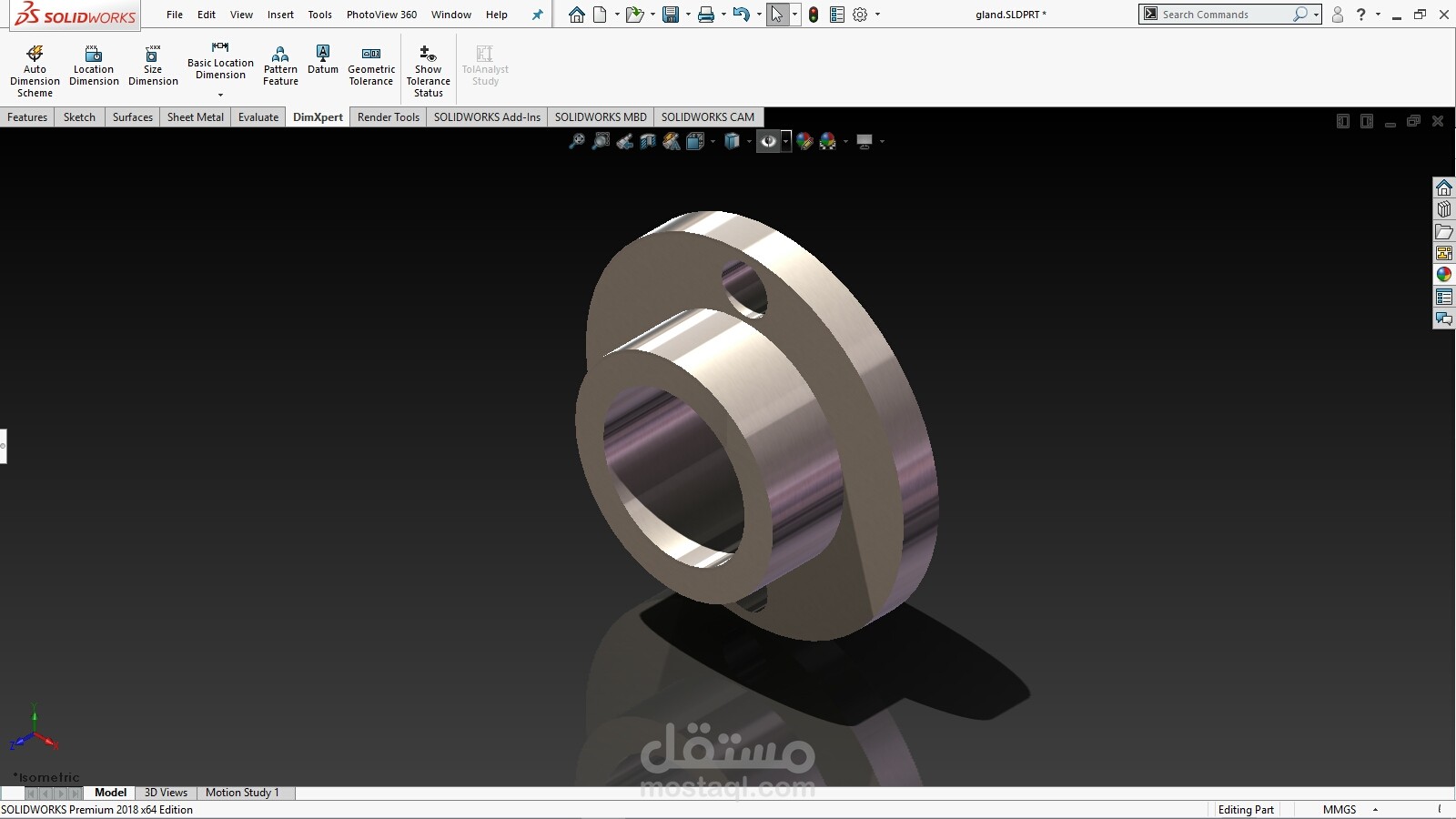The height and width of the screenshot is (819, 1456).
Task: Expand the Save dropdown arrow
Action: click(688, 15)
